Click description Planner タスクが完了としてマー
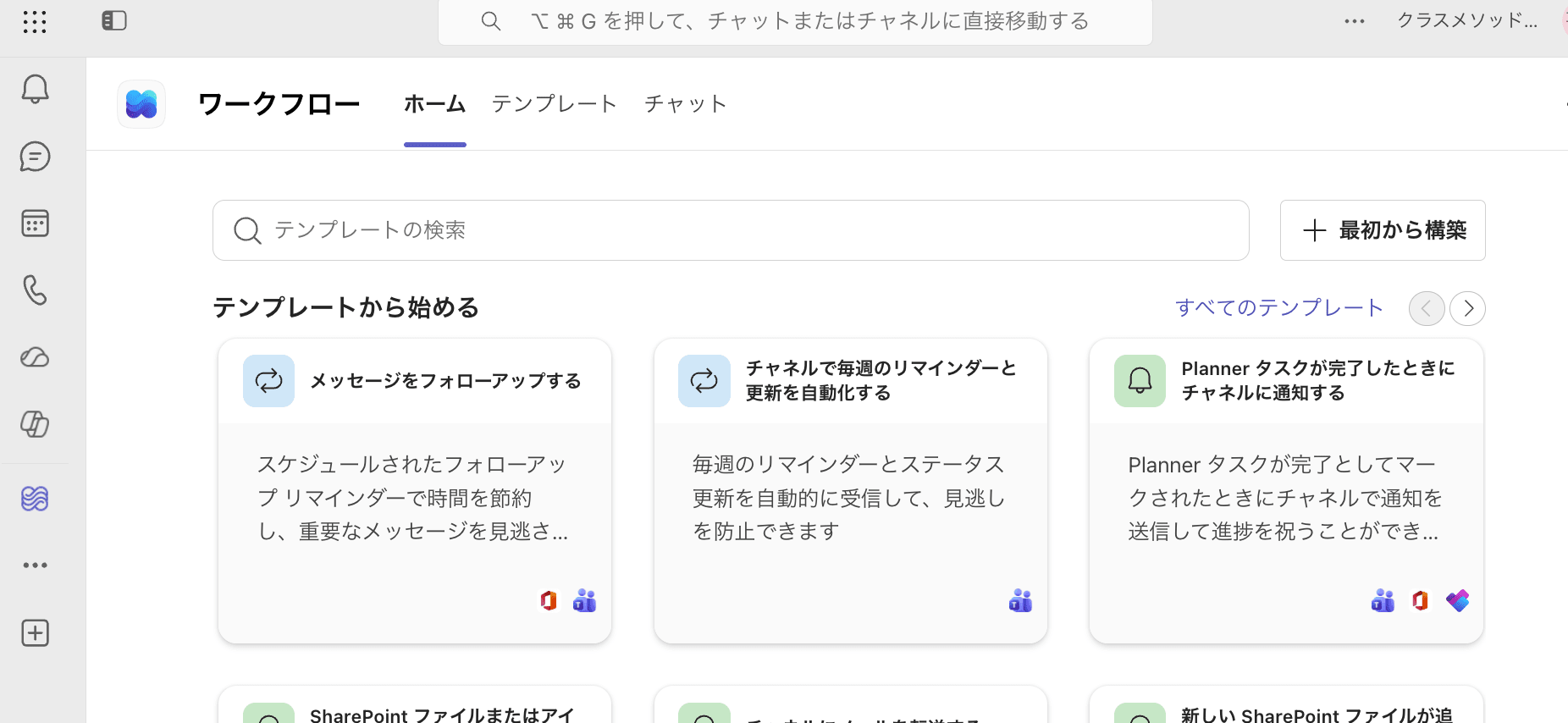 click(1285, 498)
